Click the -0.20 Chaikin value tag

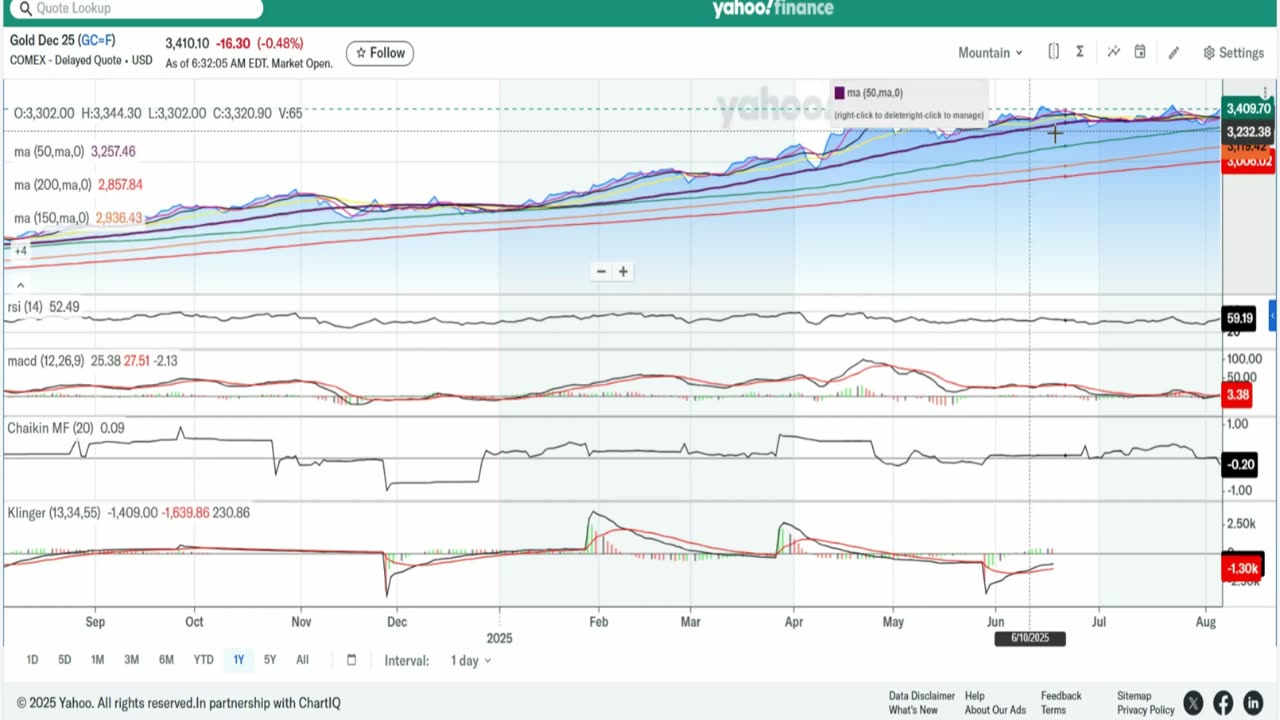(1240, 464)
